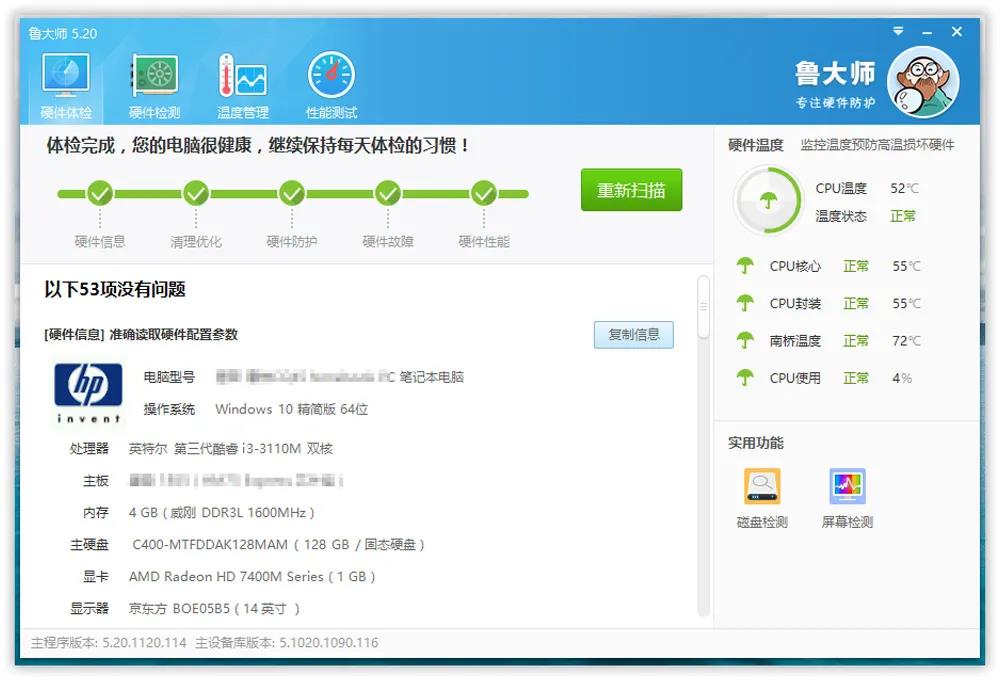Open the 性能测试 performance test tab
The width and height of the screenshot is (1000, 680).
click(331, 87)
